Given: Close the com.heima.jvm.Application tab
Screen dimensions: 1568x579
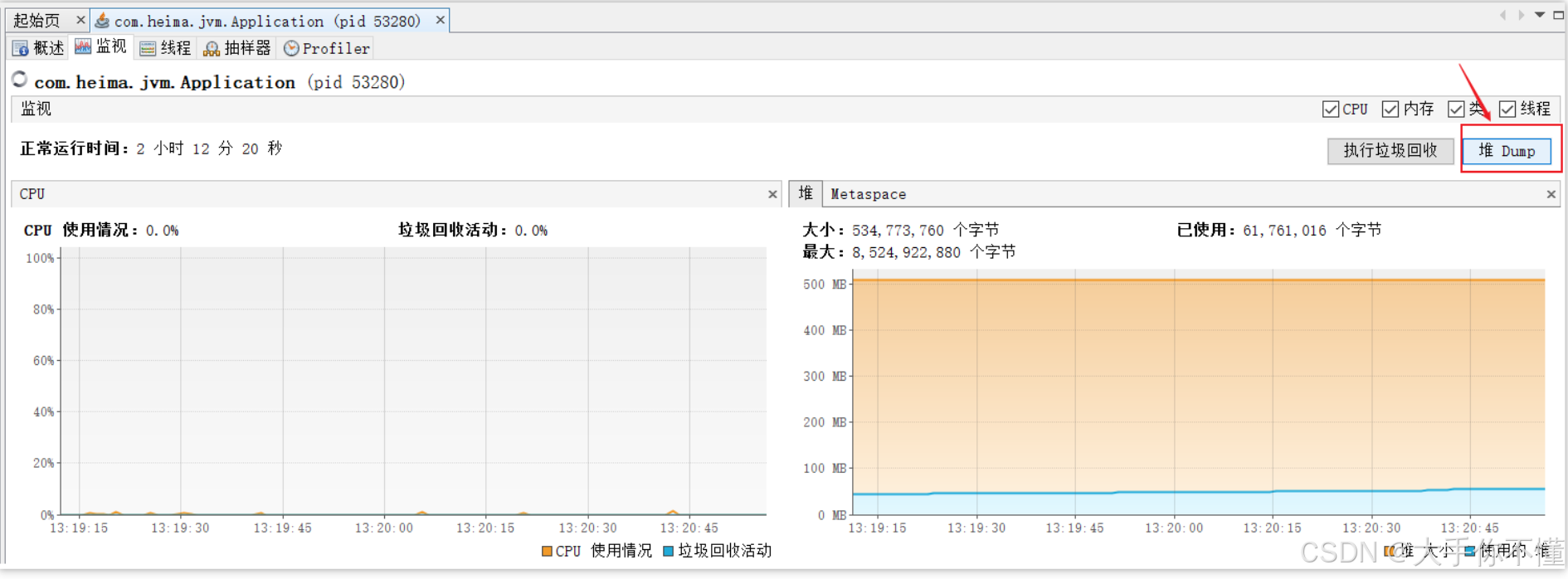Looking at the screenshot, I should click(x=441, y=20).
